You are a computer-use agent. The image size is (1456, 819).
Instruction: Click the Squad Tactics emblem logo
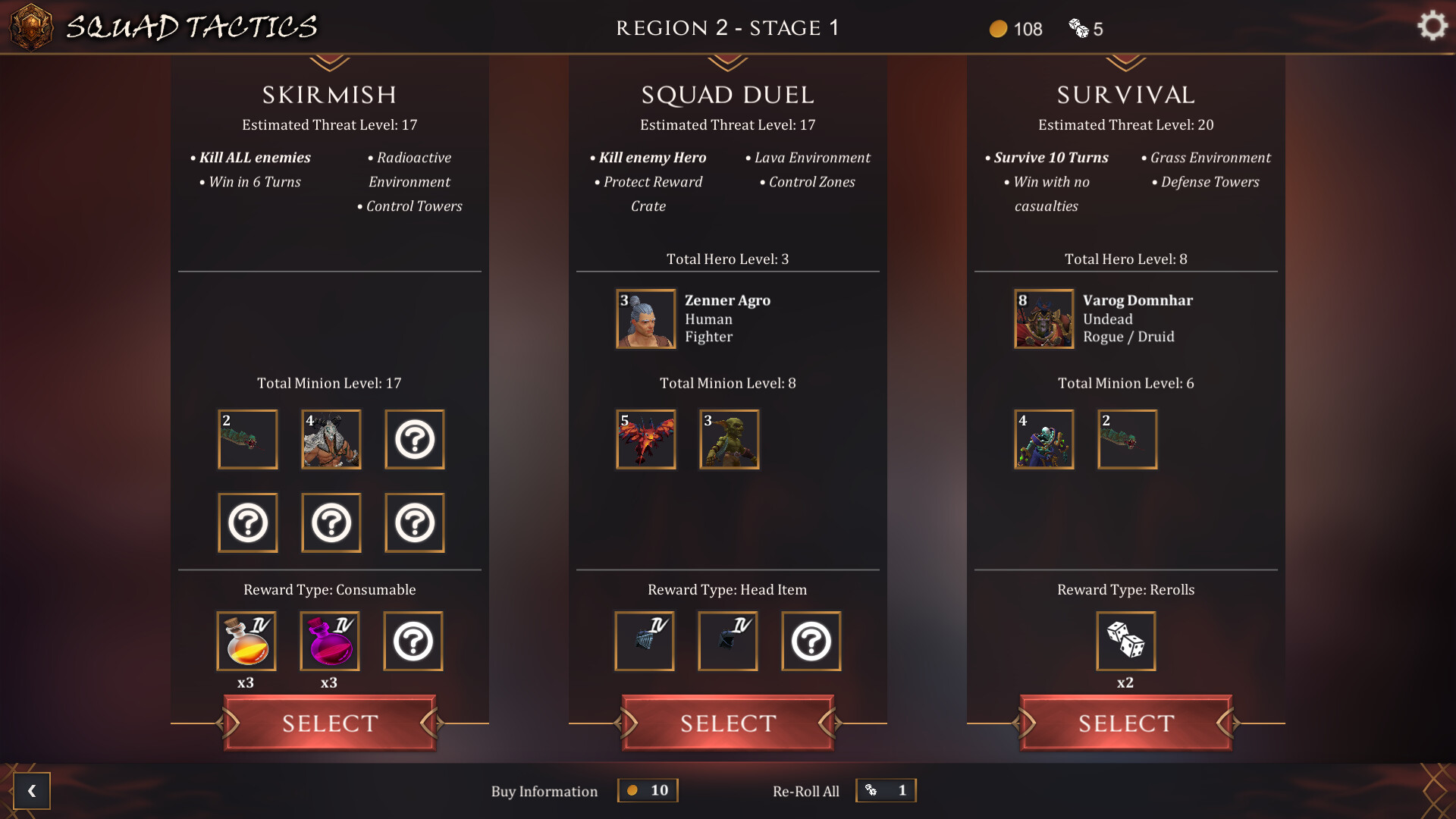[x=31, y=27]
